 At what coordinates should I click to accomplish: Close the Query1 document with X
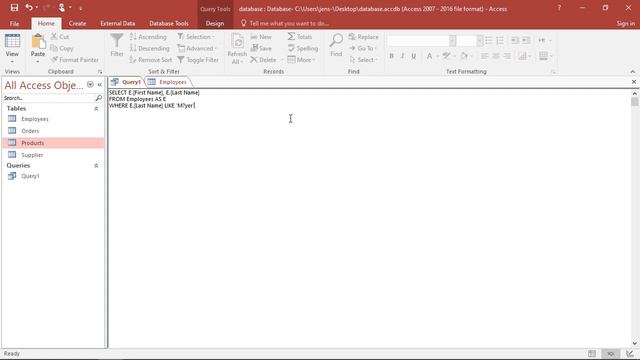click(634, 82)
